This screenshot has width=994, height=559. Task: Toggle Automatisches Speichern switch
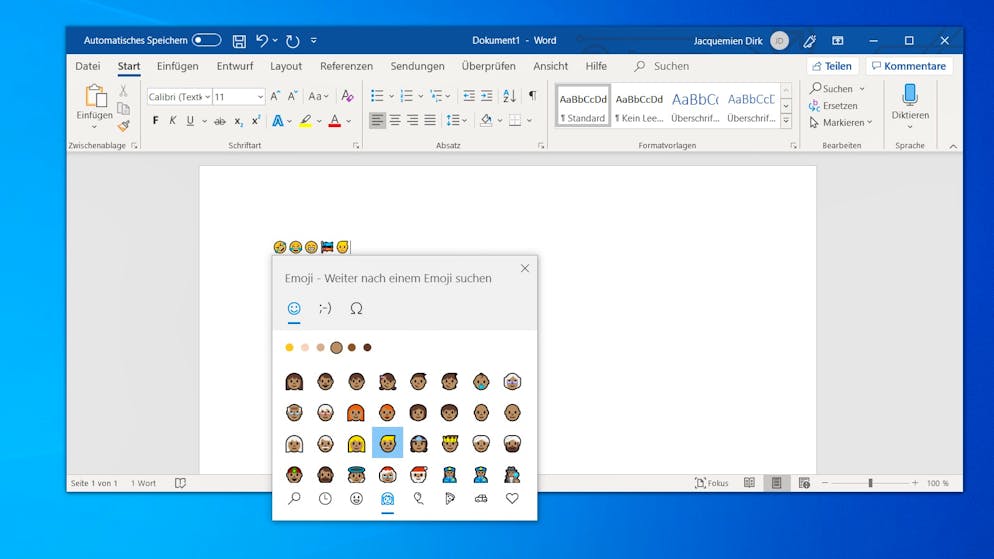[x=207, y=40]
